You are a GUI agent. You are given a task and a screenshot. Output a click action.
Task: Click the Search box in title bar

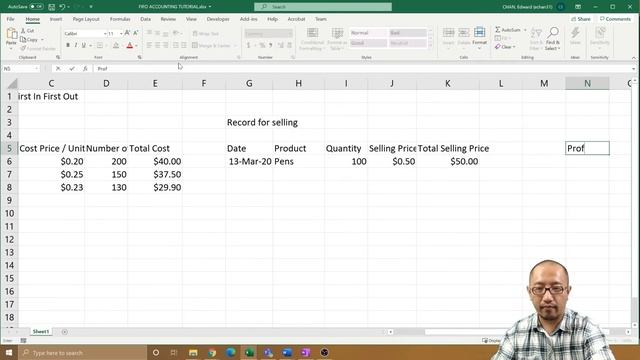pos(323,7)
